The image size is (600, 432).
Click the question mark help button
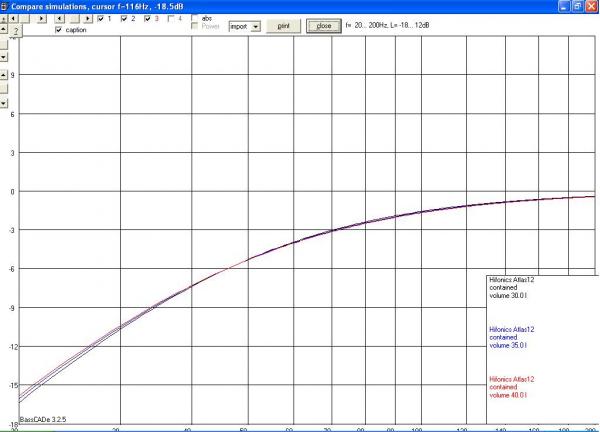tap(17, 32)
